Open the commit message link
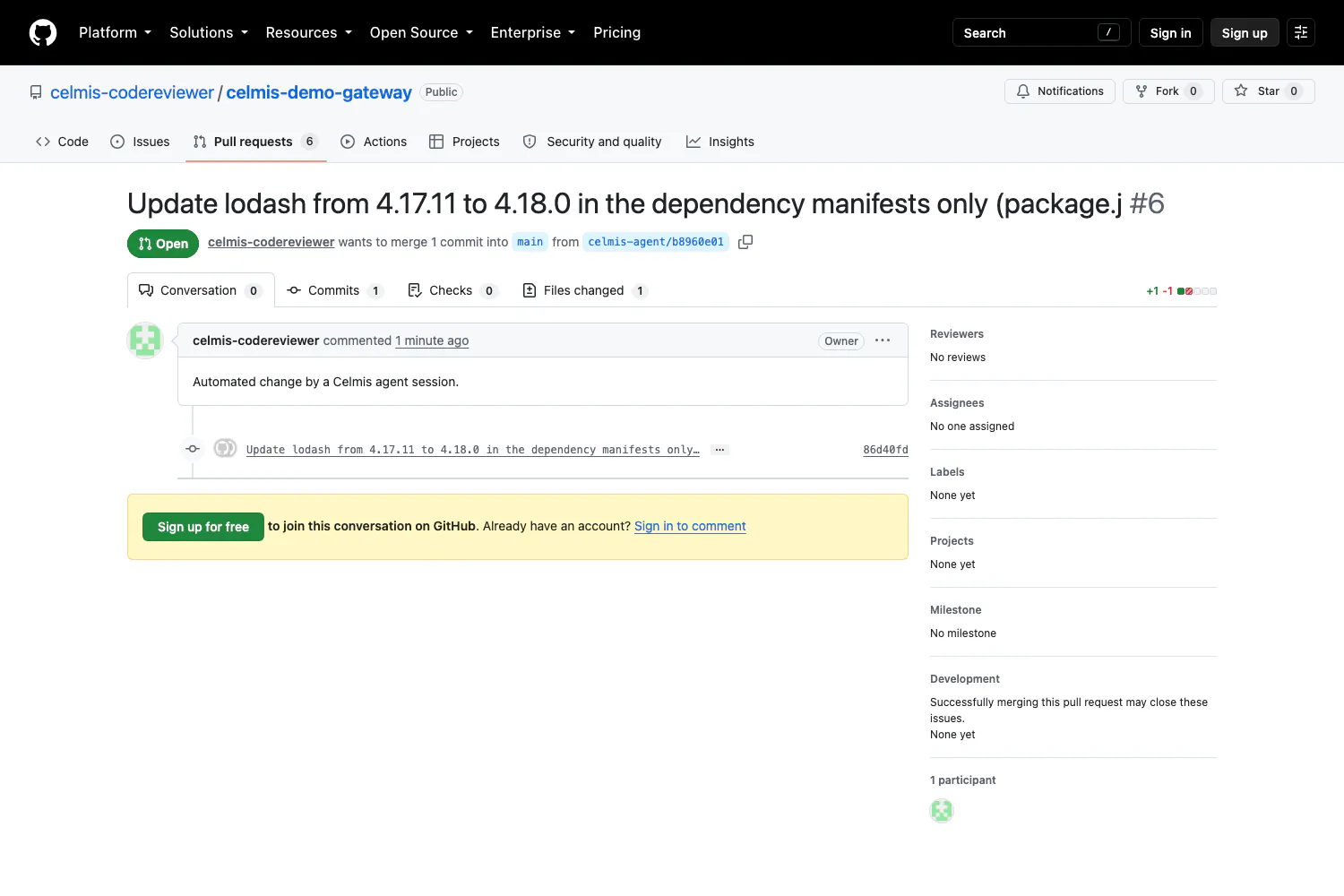Screen dimensions: 1344x896 (x=472, y=450)
